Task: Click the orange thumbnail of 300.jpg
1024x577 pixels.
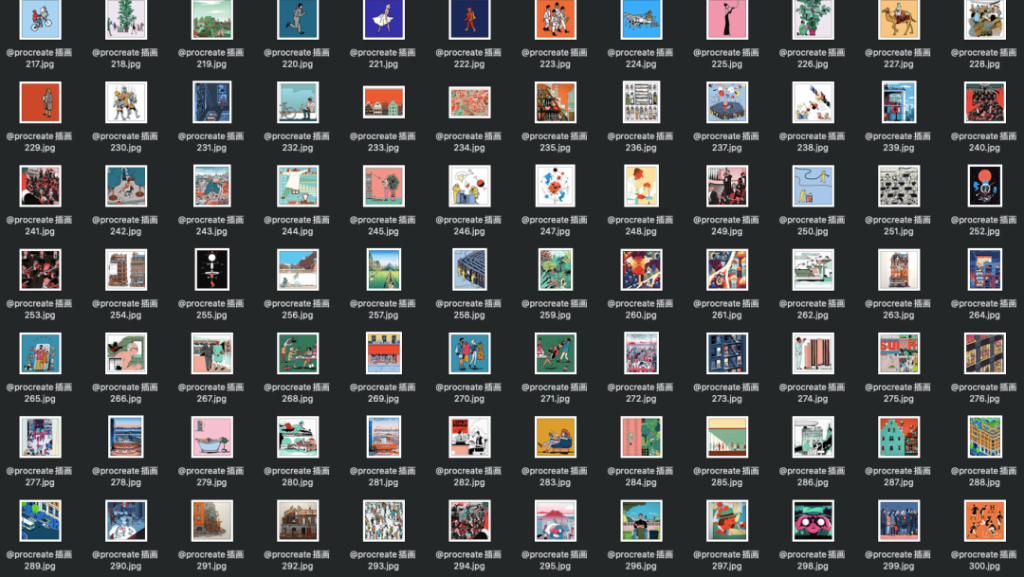Action: click(x=984, y=520)
